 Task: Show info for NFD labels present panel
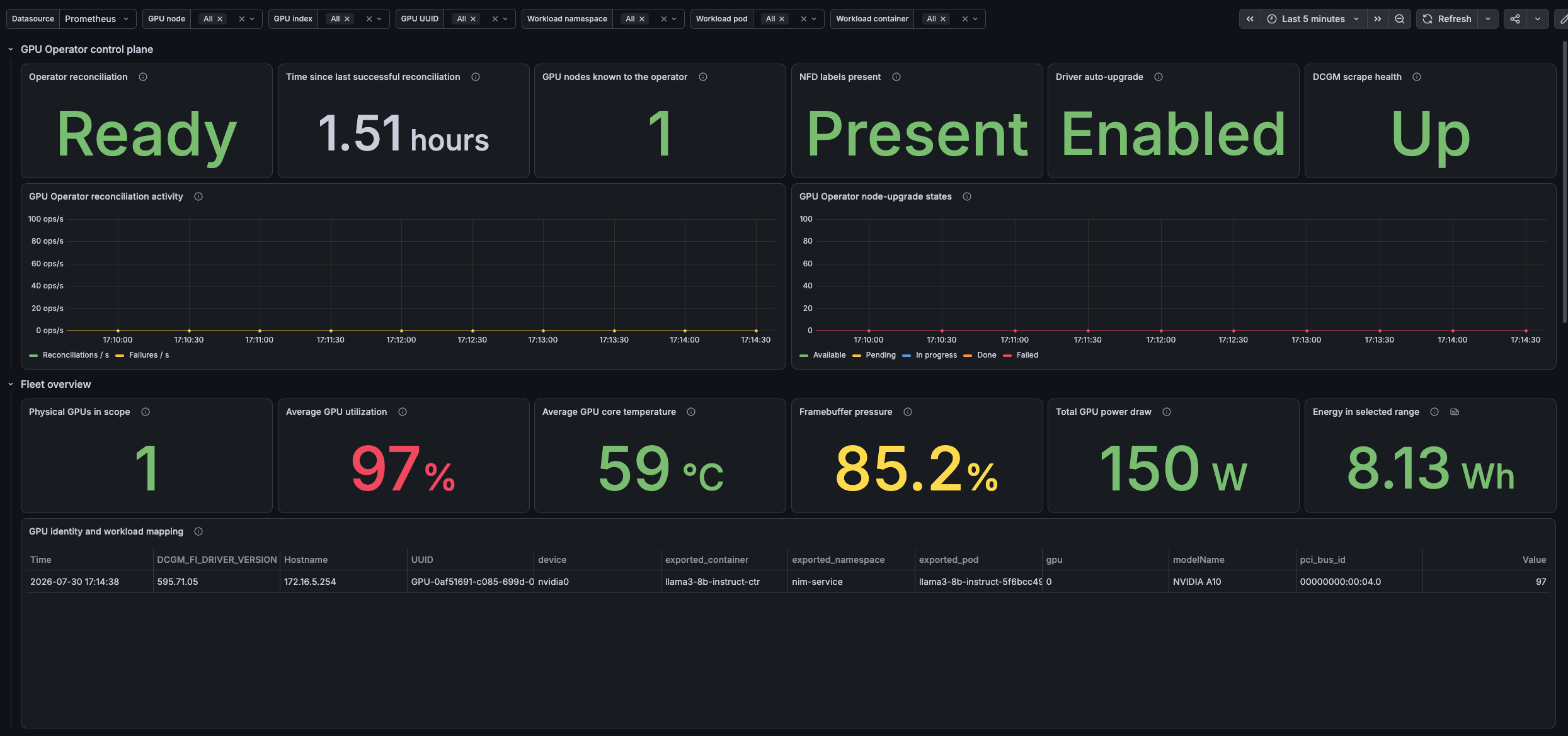tap(896, 77)
